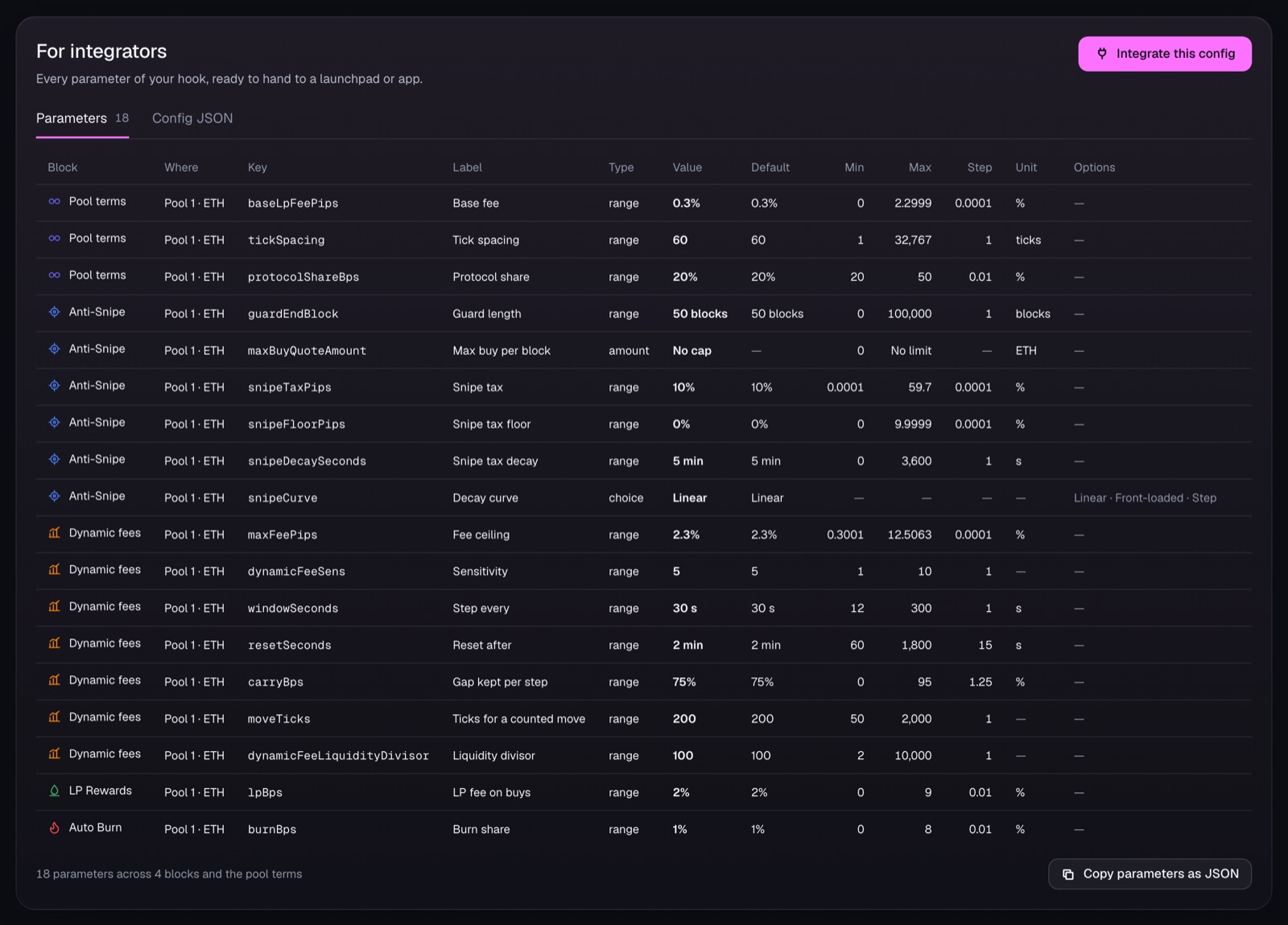Click the Dynamic fees icon in dynamicFeeSens row
Viewport: 1288px width, 925px height.
click(54, 569)
